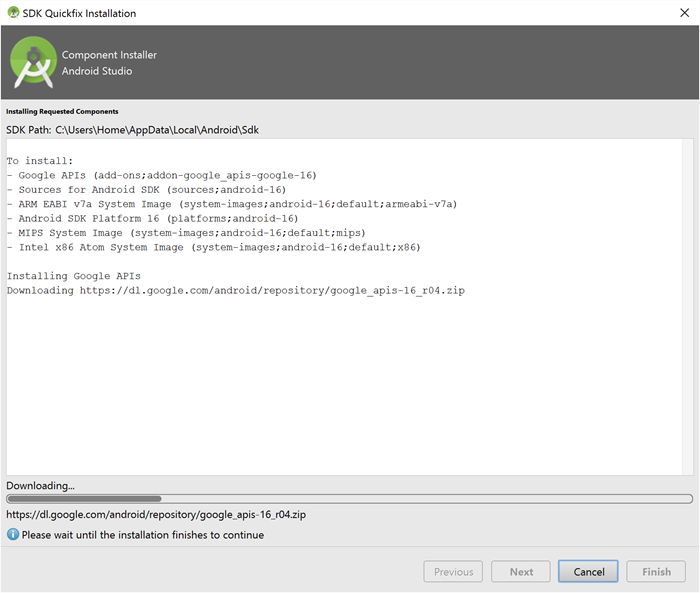Image resolution: width=700 pixels, height=593 pixels.
Task: Click the Google APIs add-ons log line
Action: point(162,175)
